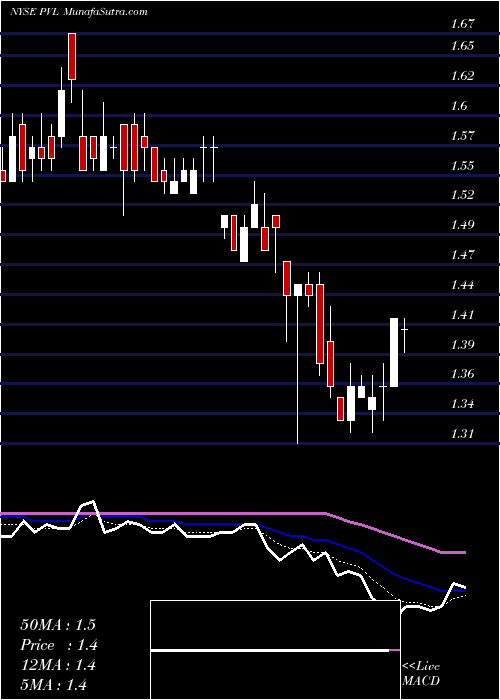Click the 1.6 price axis label
The height and width of the screenshot is (700, 500).
(460, 105)
